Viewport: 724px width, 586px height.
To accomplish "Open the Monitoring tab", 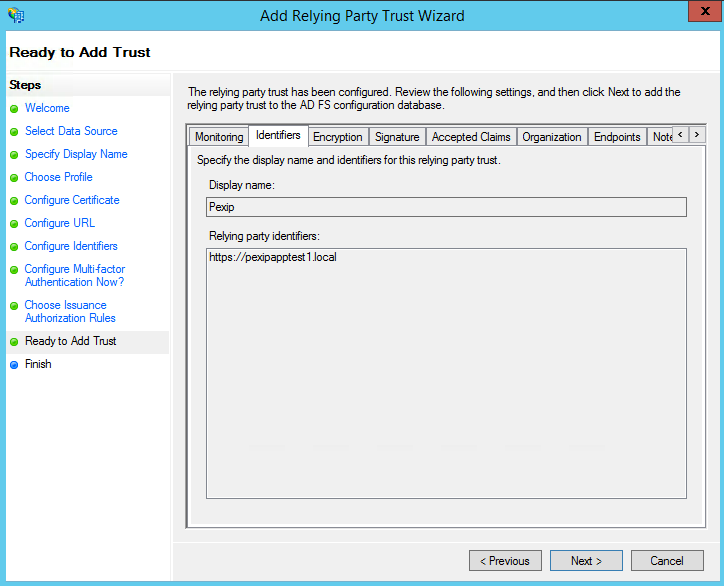I will pos(219,137).
